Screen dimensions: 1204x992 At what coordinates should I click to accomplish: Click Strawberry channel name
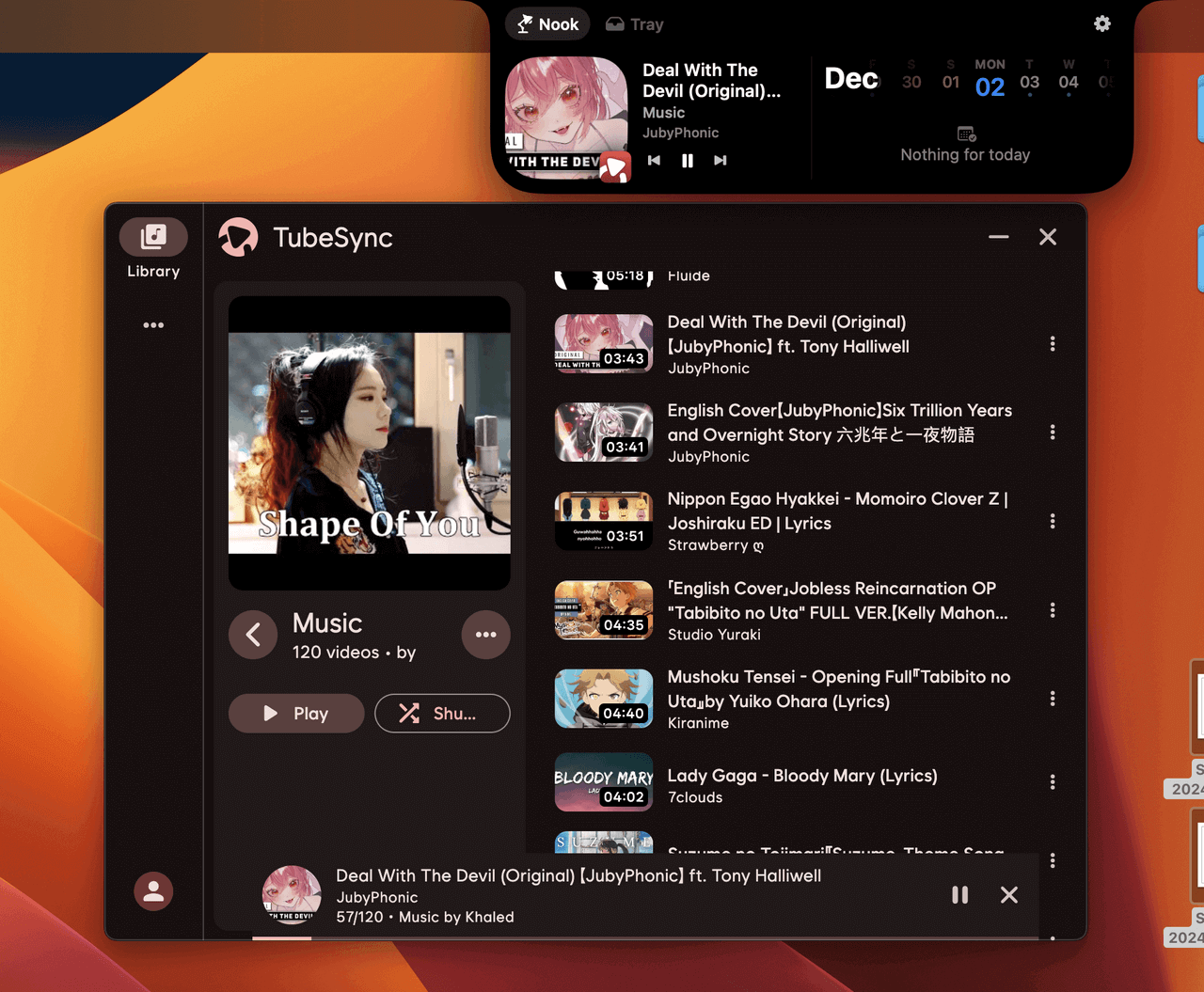coord(715,545)
